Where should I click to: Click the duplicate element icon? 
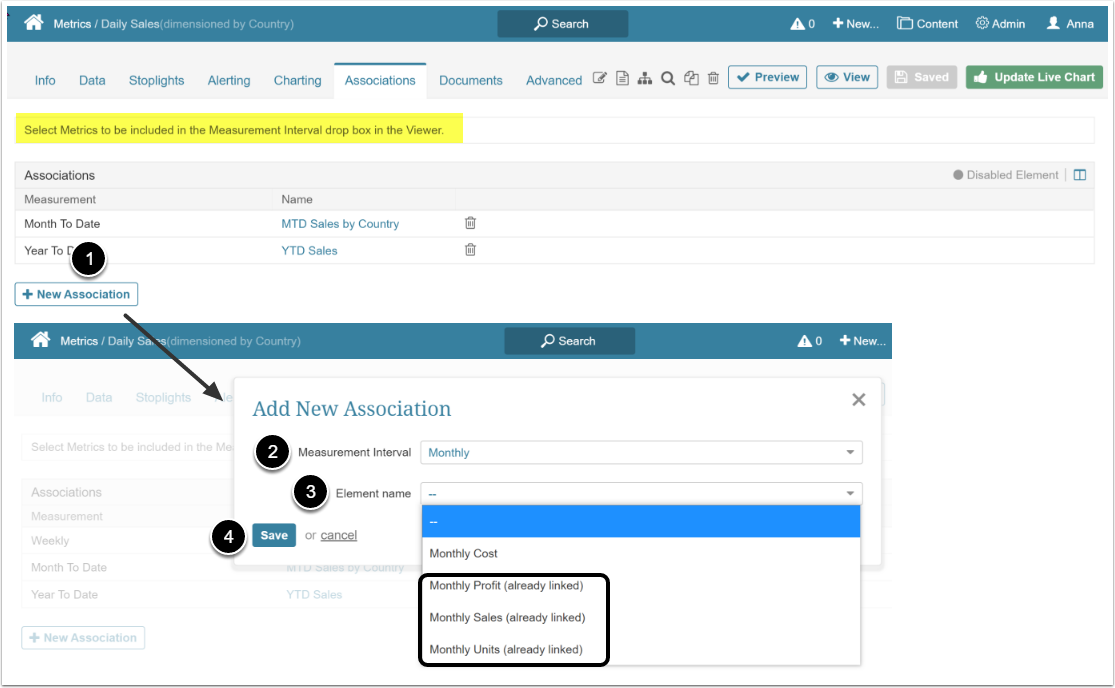click(691, 80)
